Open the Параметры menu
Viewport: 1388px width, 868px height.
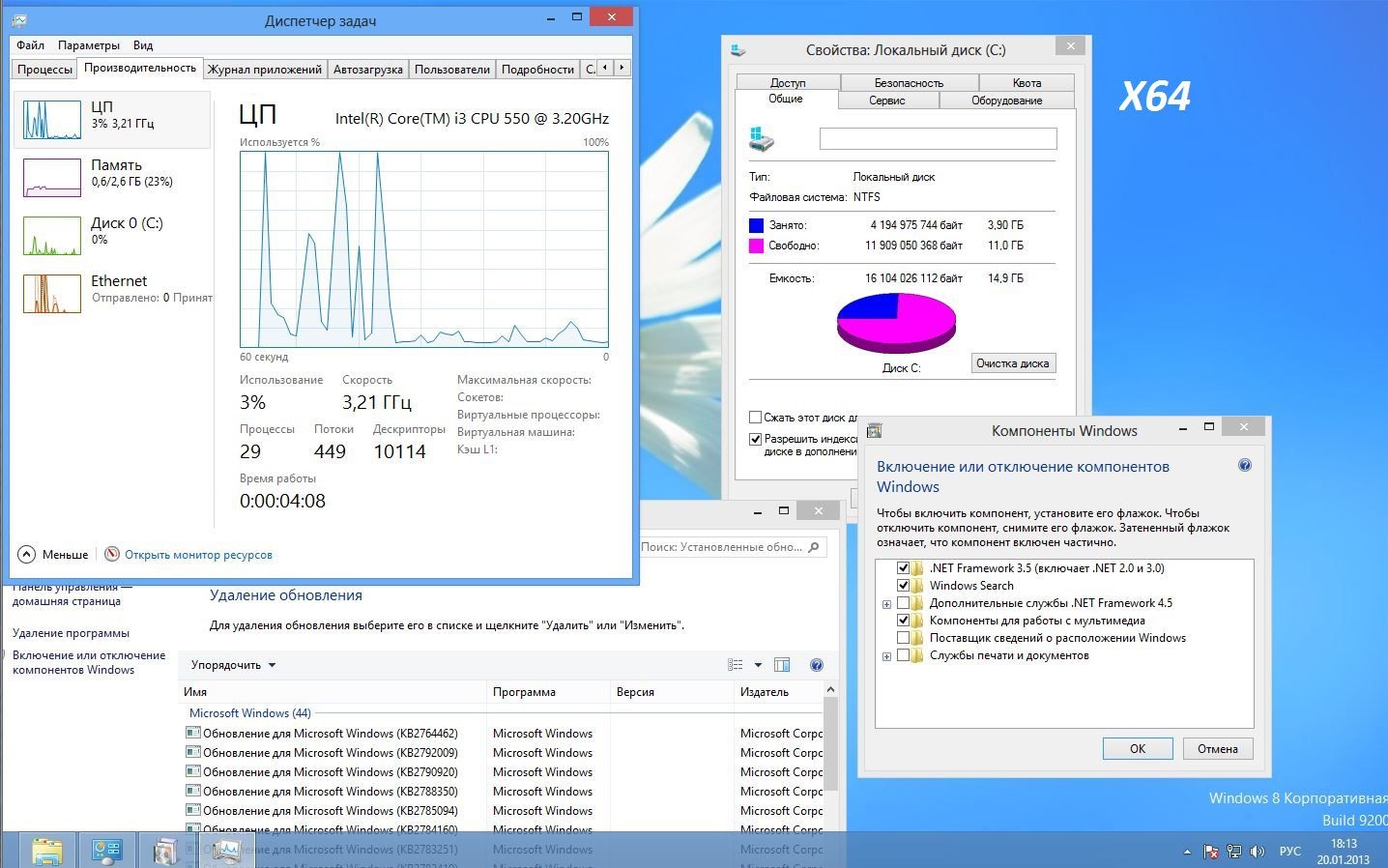89,44
